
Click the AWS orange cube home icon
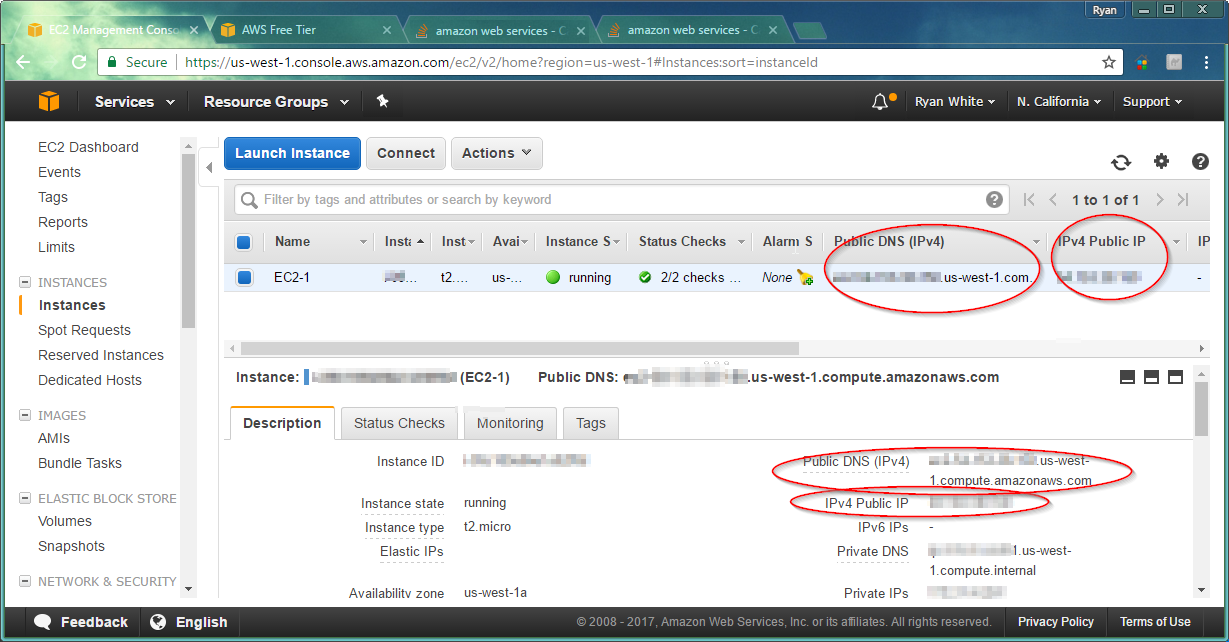49,102
